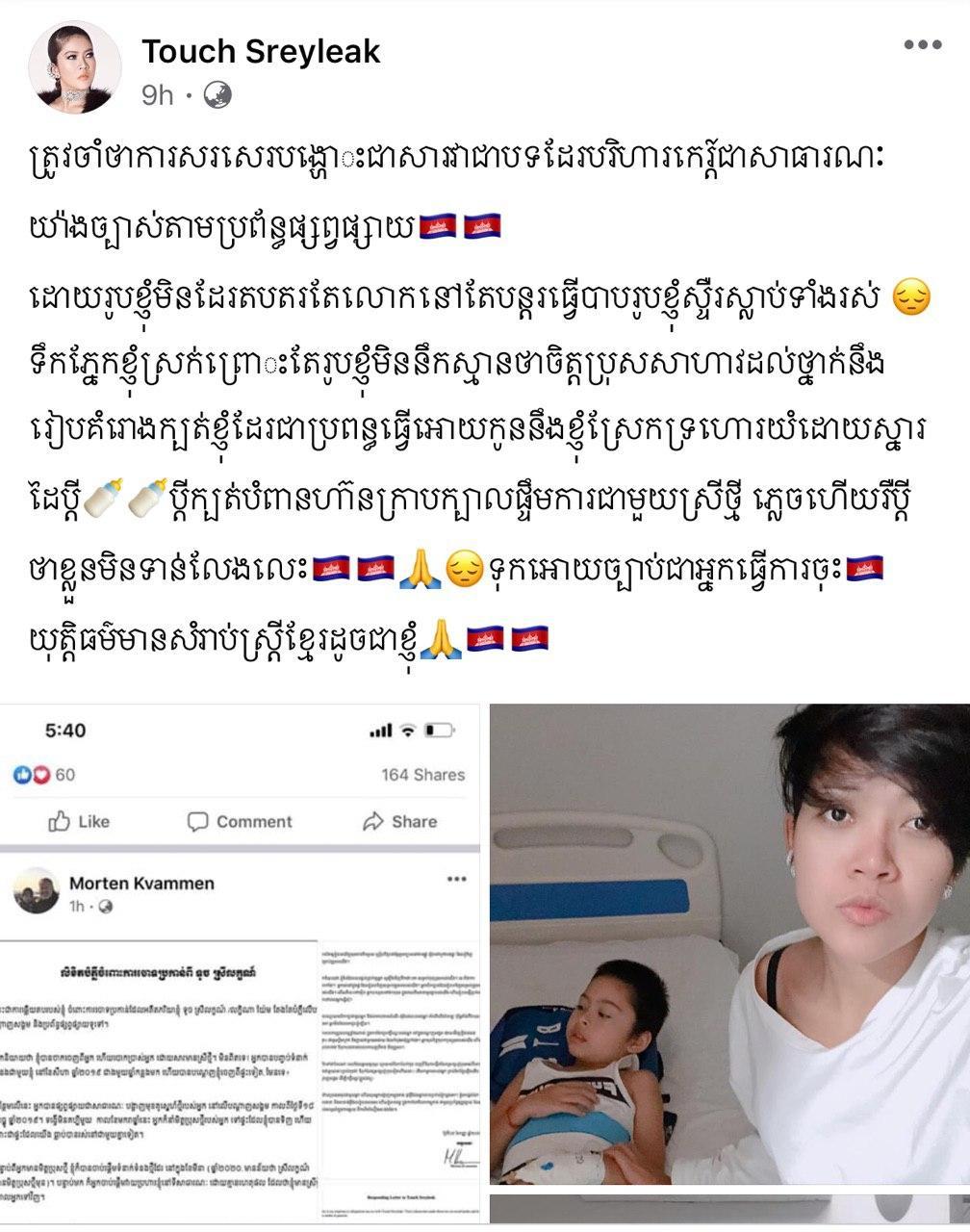Open Morten Kvammen's profile avatar
The image size is (970, 1232).
click(37, 891)
